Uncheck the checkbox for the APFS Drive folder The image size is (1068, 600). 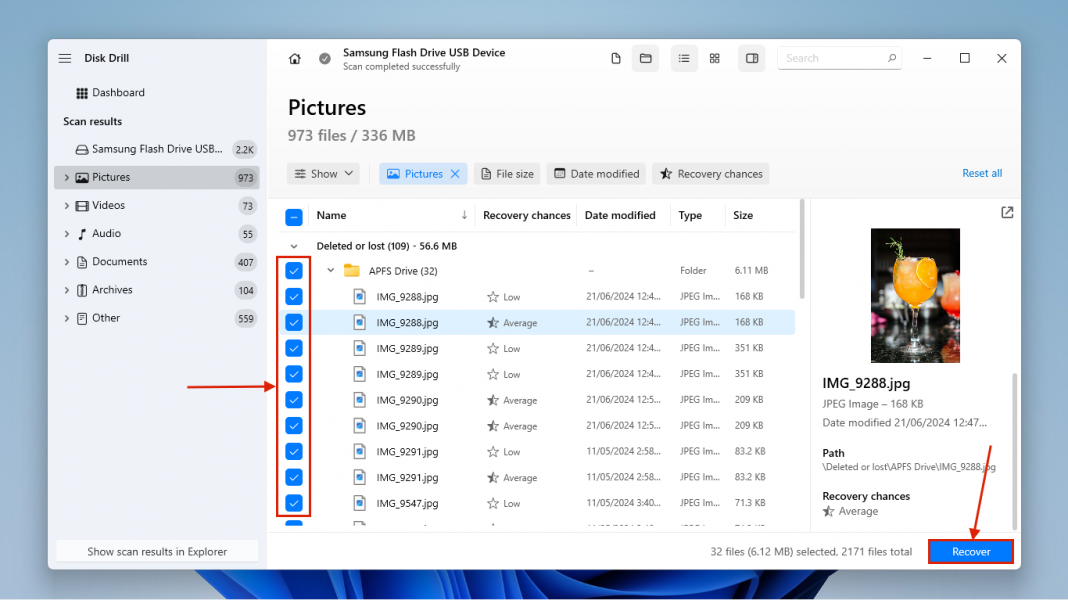(293, 270)
